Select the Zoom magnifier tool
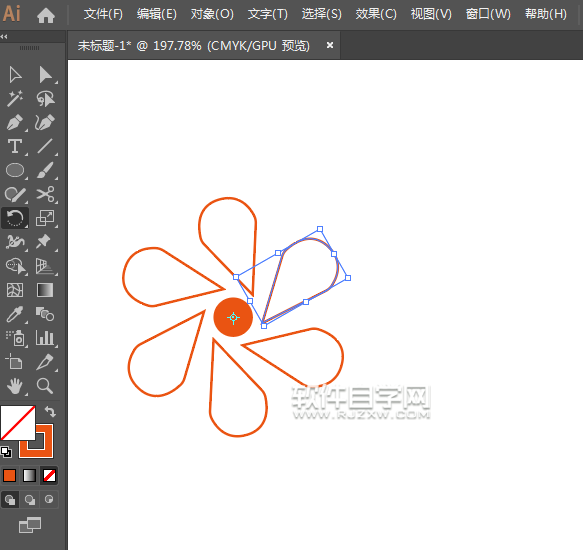This screenshot has height=550, width=583. tap(45, 386)
